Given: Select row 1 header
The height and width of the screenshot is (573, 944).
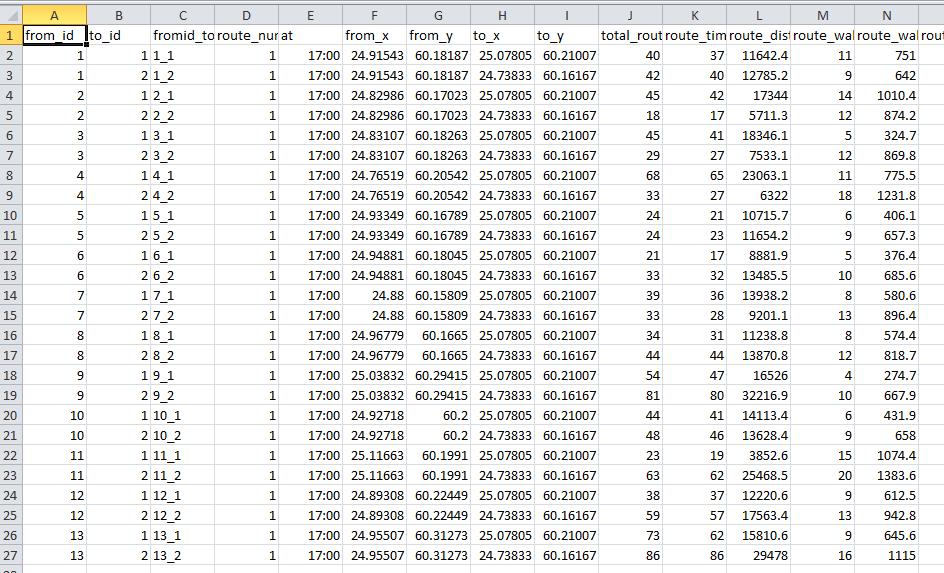Looking at the screenshot, I should (x=11, y=36).
